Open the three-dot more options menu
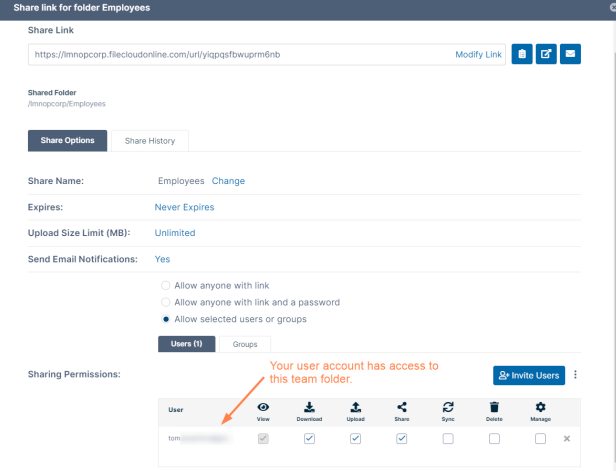The height and width of the screenshot is (471, 616). (x=575, y=375)
